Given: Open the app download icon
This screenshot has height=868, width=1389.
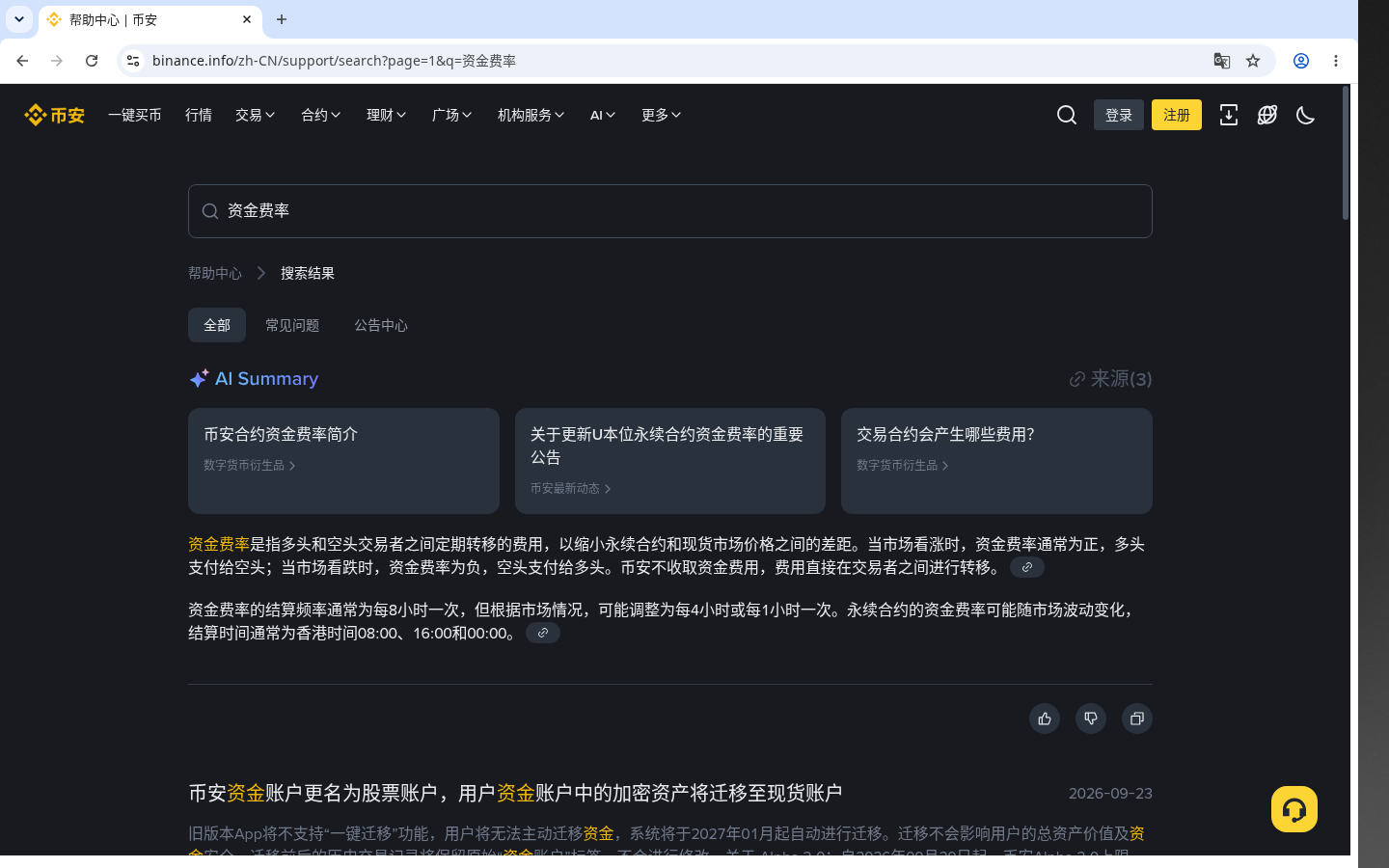Looking at the screenshot, I should [x=1229, y=115].
